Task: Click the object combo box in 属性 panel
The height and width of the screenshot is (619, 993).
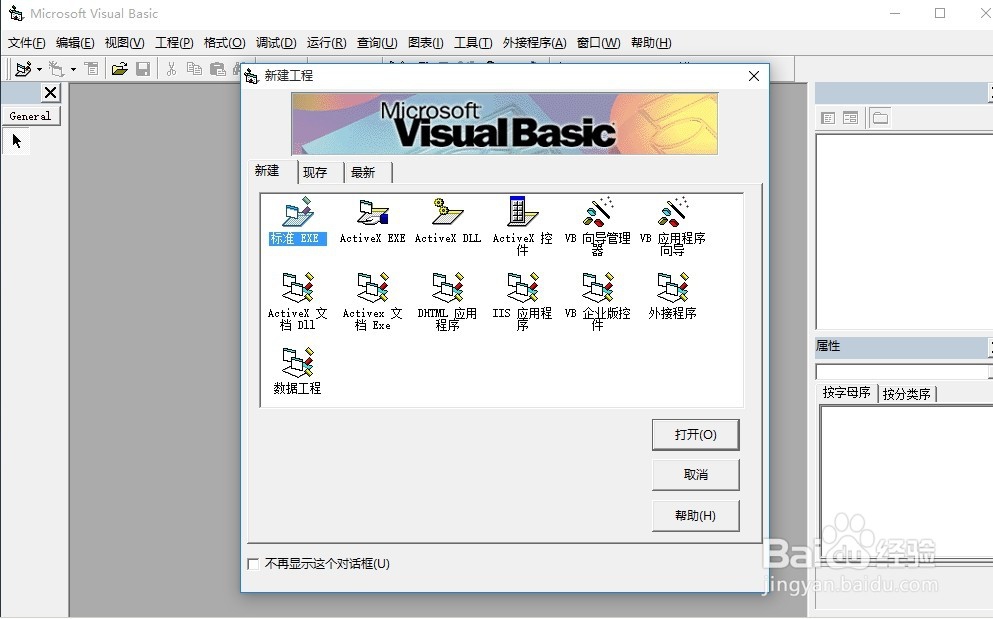Action: tap(903, 372)
